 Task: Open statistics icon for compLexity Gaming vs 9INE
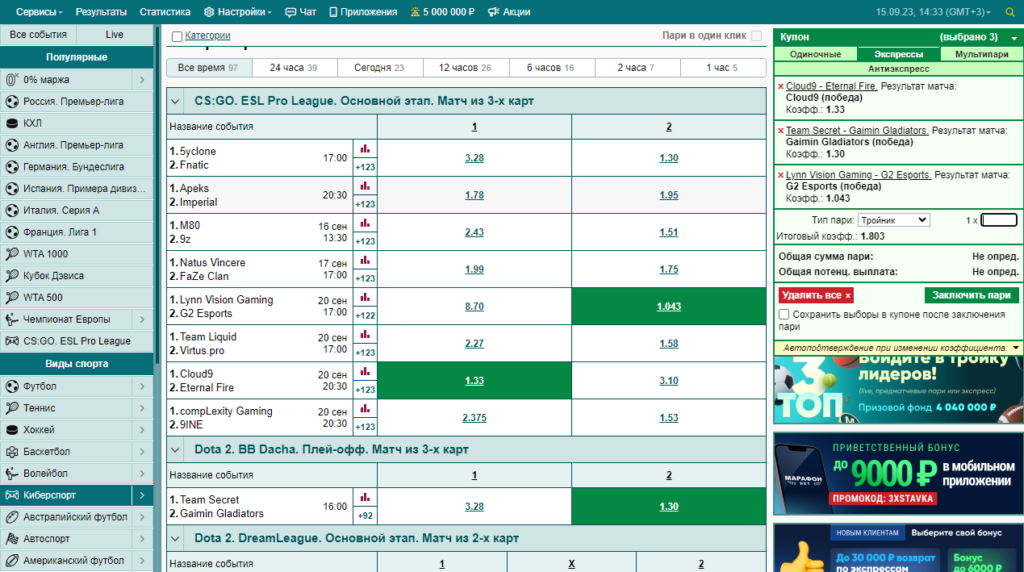coord(365,409)
